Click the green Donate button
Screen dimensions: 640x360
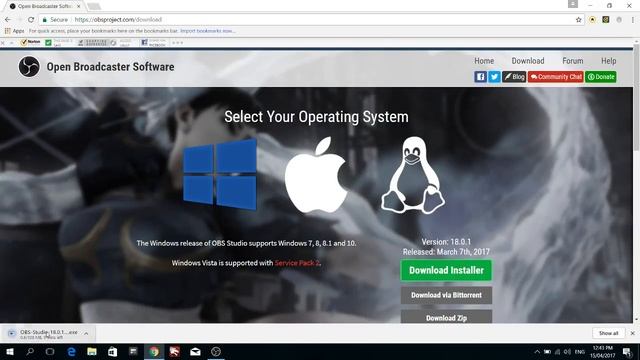pos(601,77)
